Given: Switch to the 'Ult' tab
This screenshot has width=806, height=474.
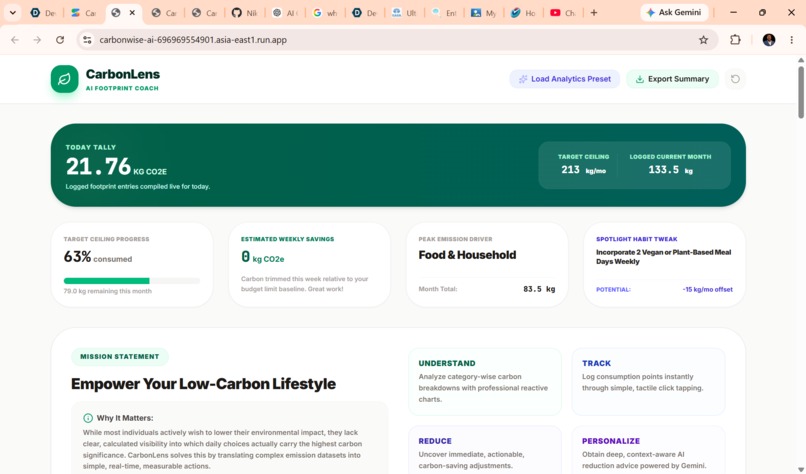Looking at the screenshot, I should (x=404, y=13).
